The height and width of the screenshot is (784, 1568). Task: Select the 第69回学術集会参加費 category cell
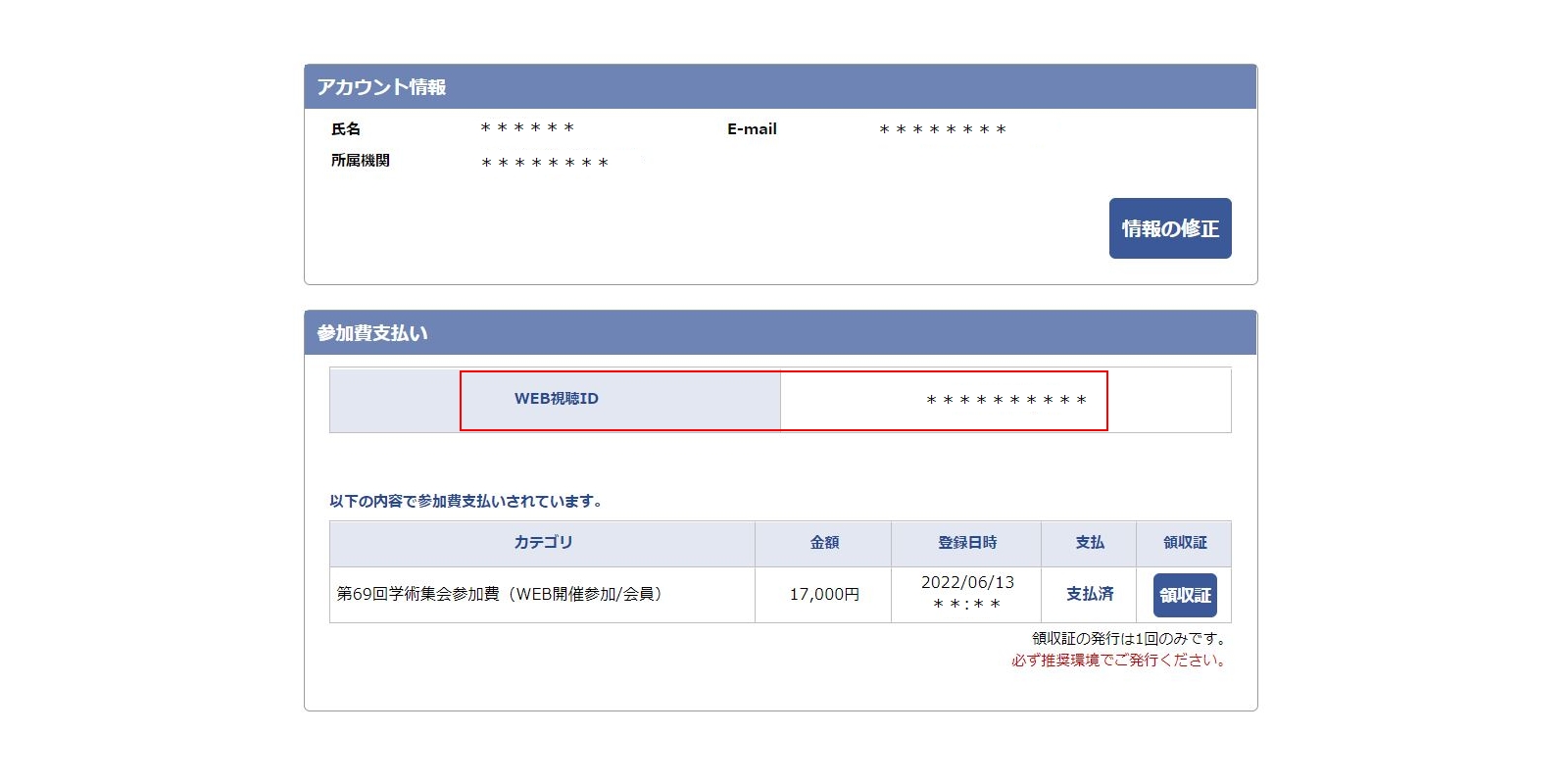(500, 594)
